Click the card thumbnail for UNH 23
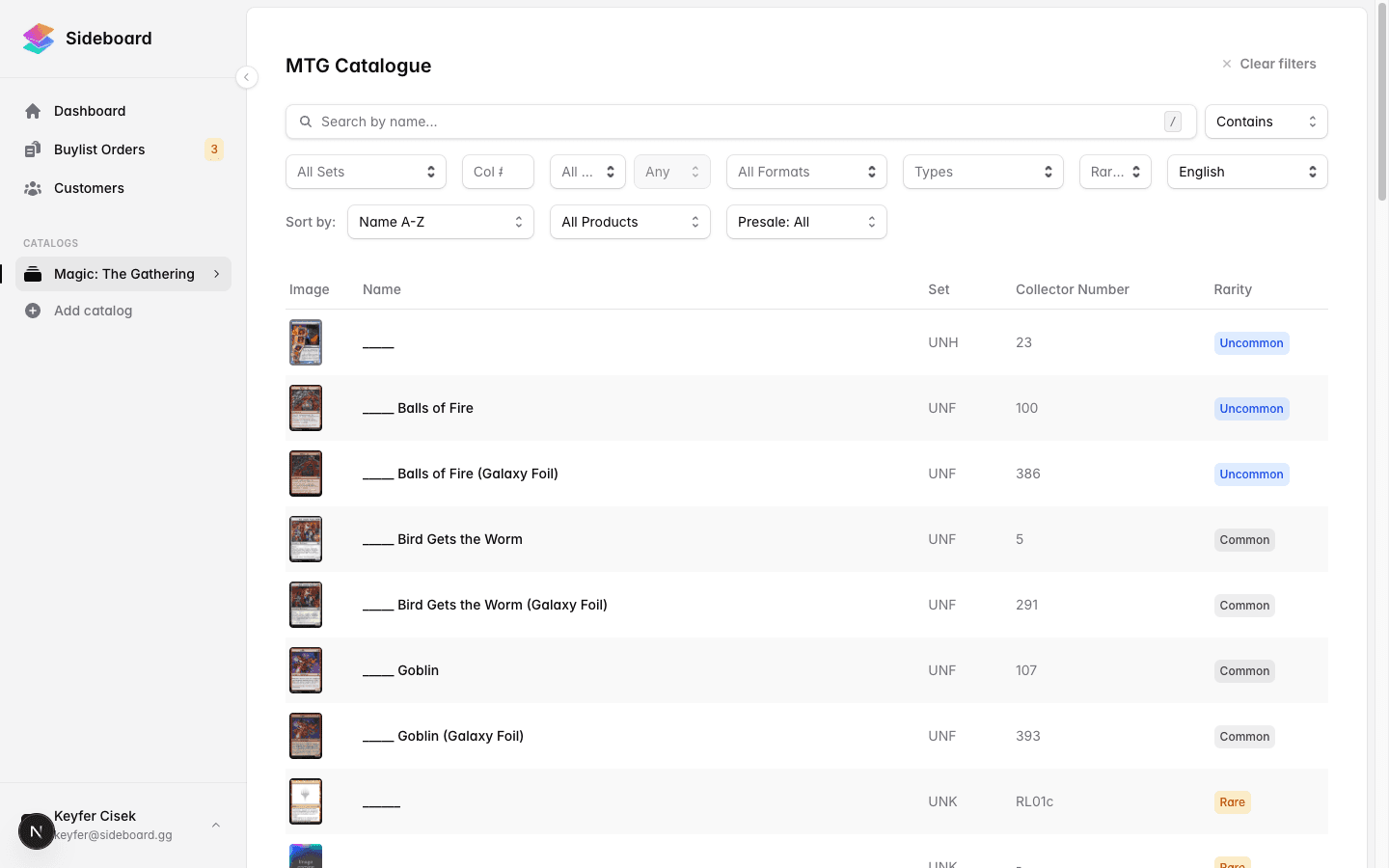1389x868 pixels. pyautogui.click(x=306, y=342)
